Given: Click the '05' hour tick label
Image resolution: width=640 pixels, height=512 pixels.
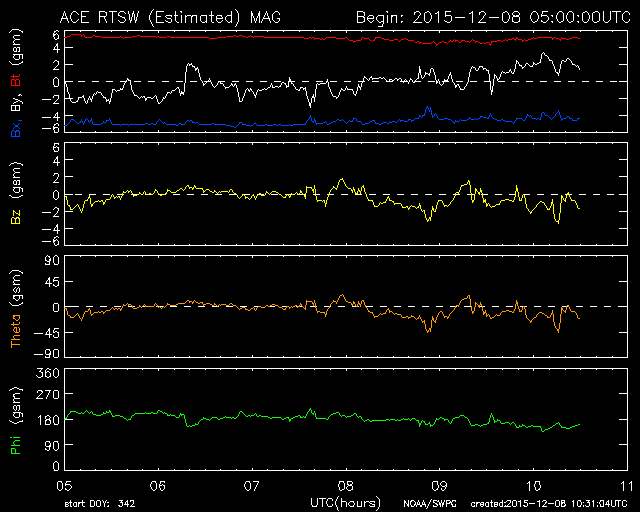Looking at the screenshot, I should pyautogui.click(x=64, y=486).
